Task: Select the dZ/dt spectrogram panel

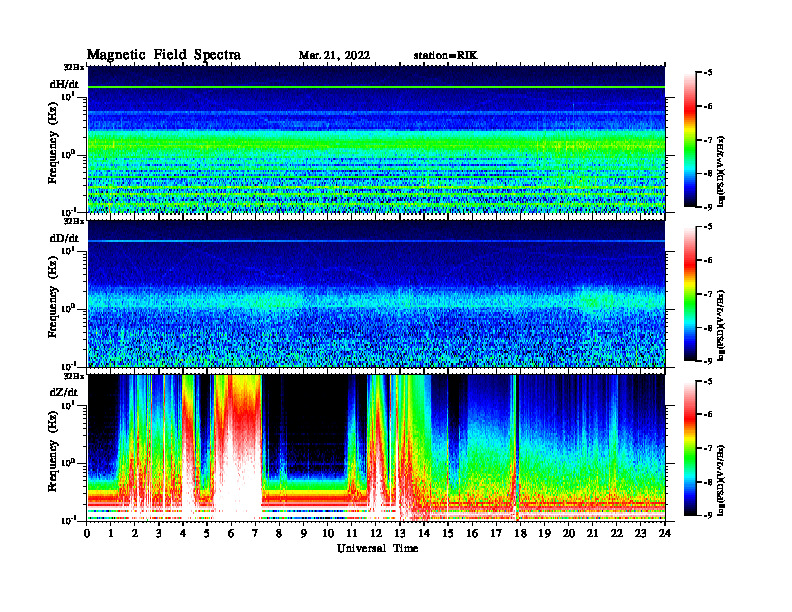Action: [376, 447]
